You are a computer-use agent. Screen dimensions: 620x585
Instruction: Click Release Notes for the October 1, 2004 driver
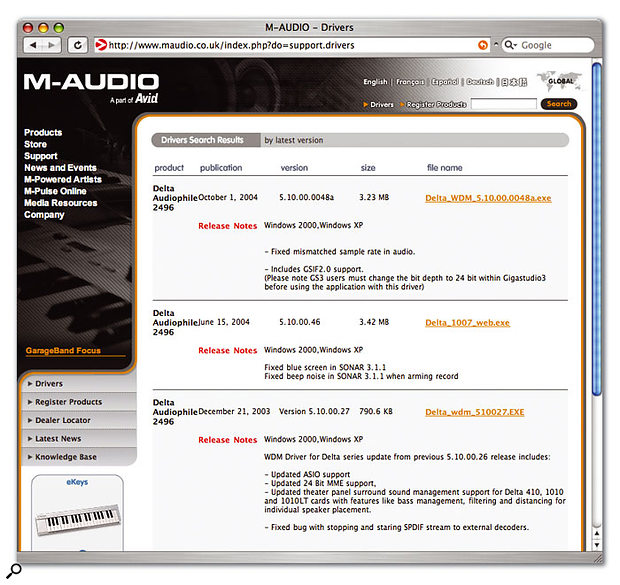point(227,226)
